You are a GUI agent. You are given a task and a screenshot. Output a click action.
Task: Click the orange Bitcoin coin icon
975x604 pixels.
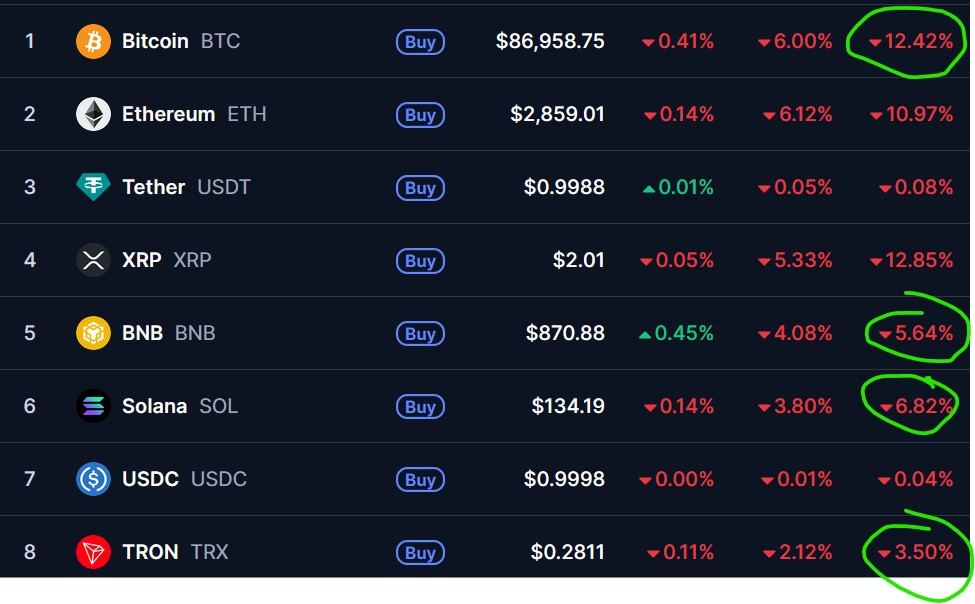(94, 42)
